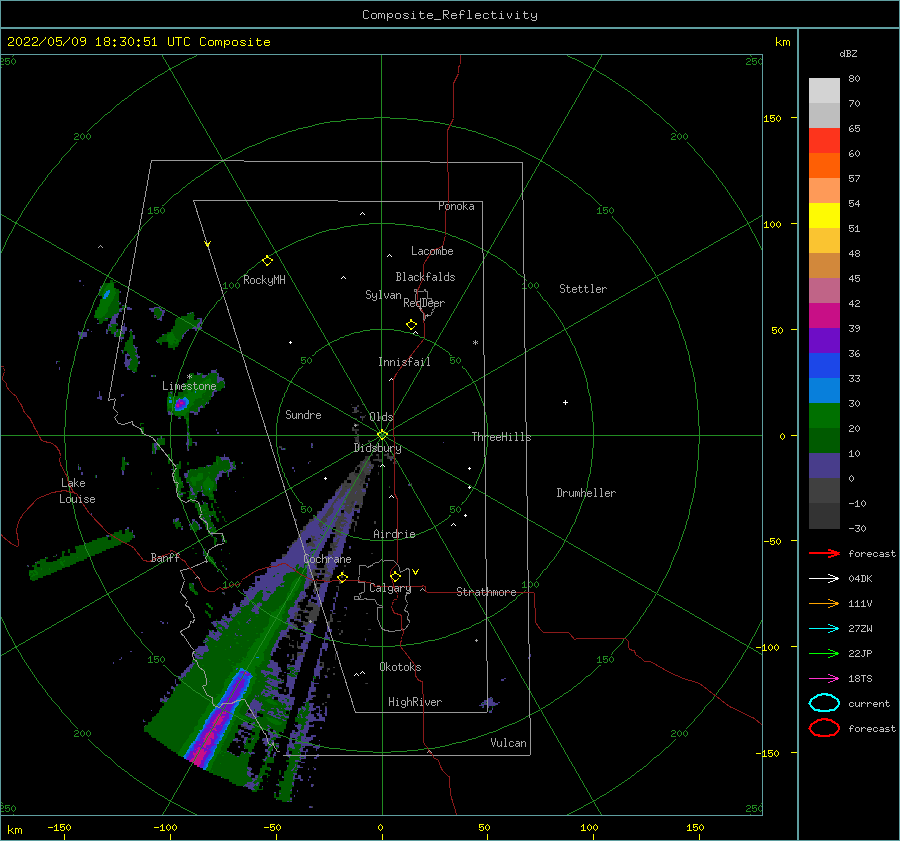Select the white 04DK arrow icon

point(824,578)
